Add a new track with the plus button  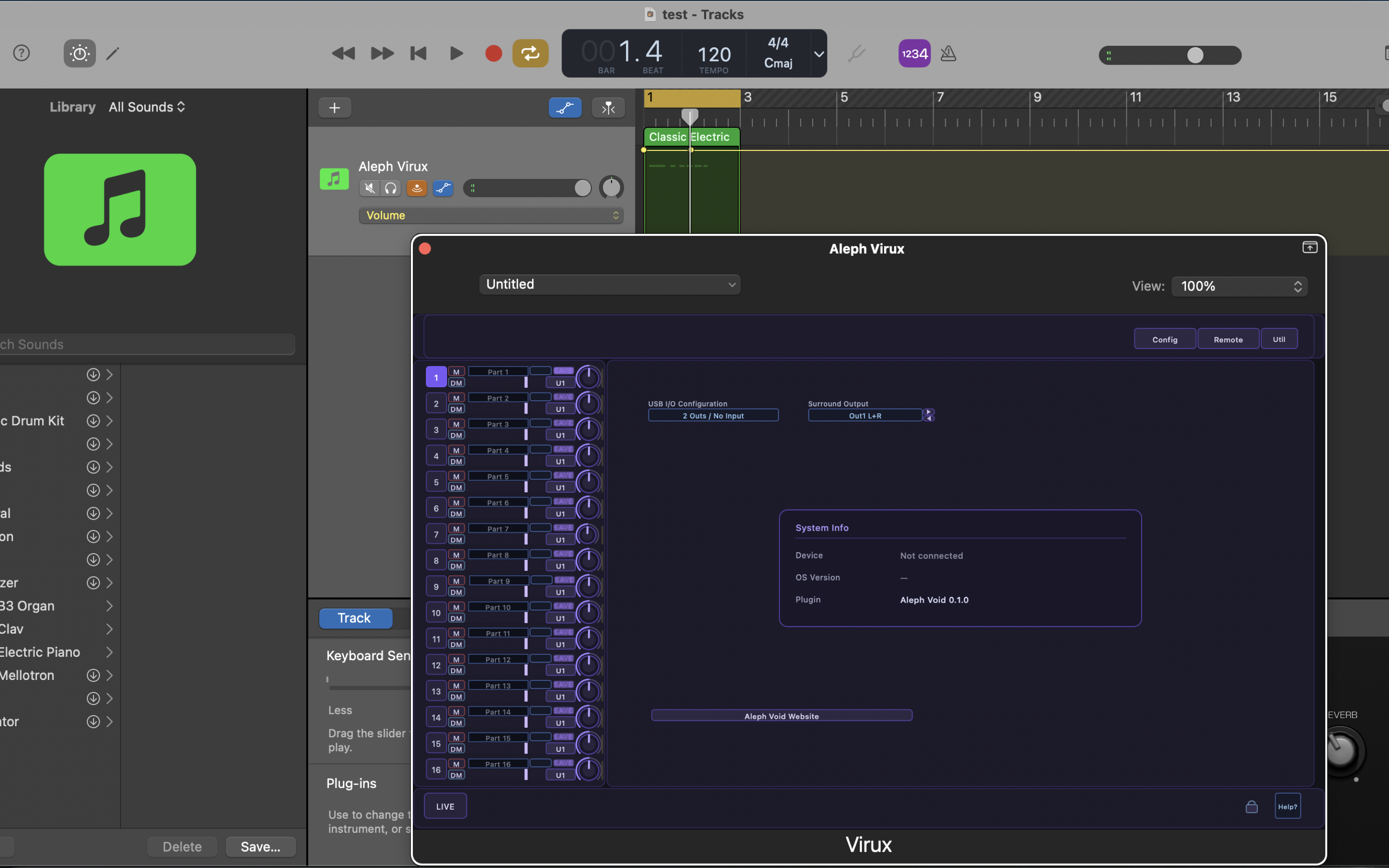click(335, 108)
